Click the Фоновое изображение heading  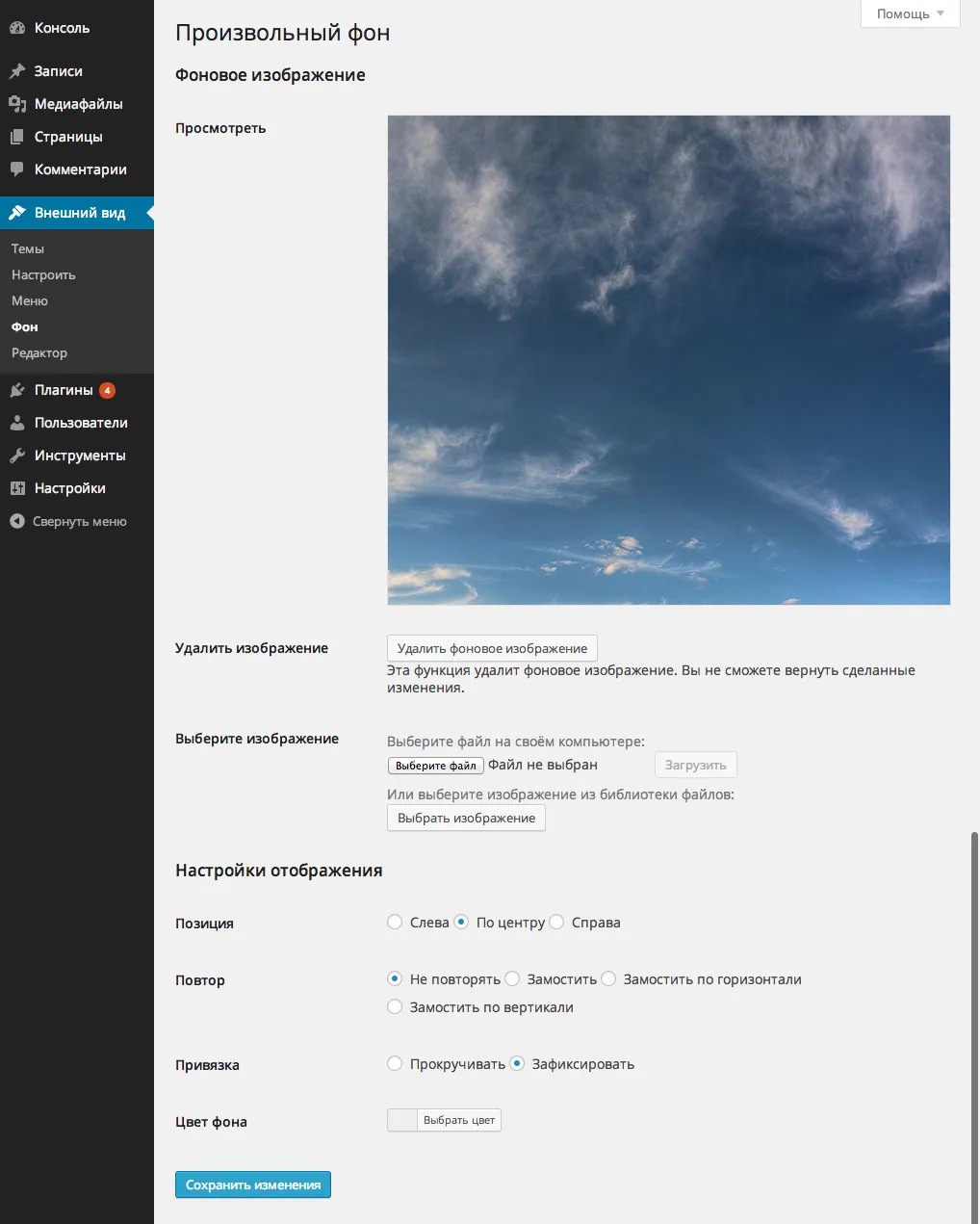click(x=271, y=75)
